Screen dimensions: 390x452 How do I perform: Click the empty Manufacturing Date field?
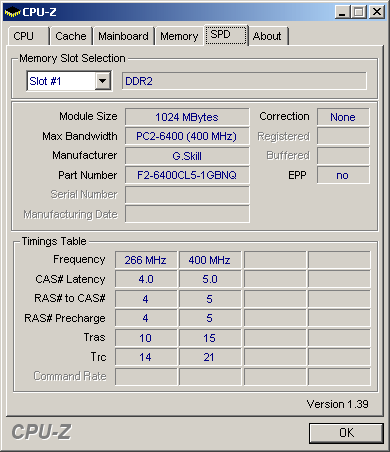187,214
